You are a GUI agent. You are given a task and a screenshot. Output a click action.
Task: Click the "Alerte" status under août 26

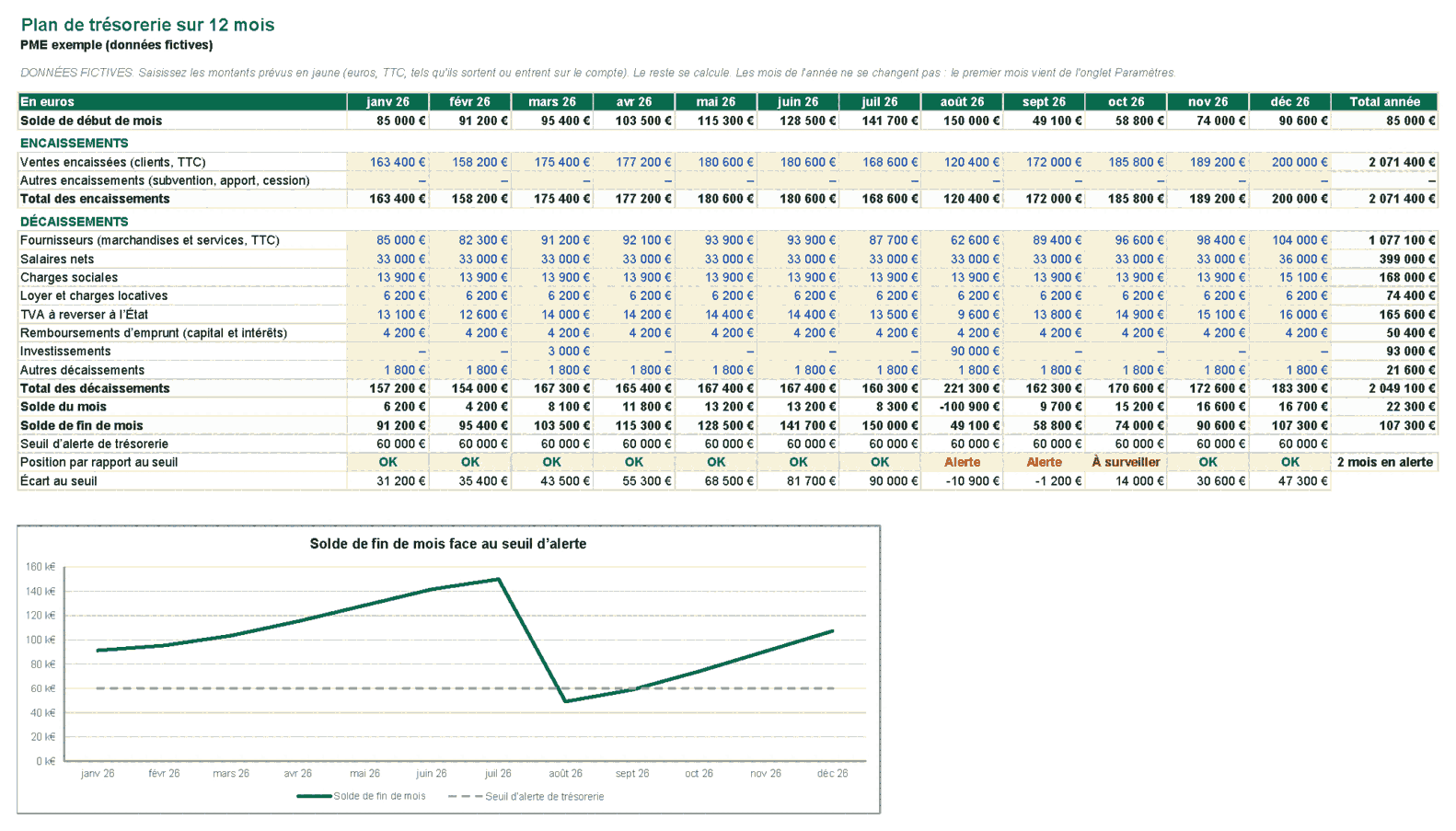(962, 462)
